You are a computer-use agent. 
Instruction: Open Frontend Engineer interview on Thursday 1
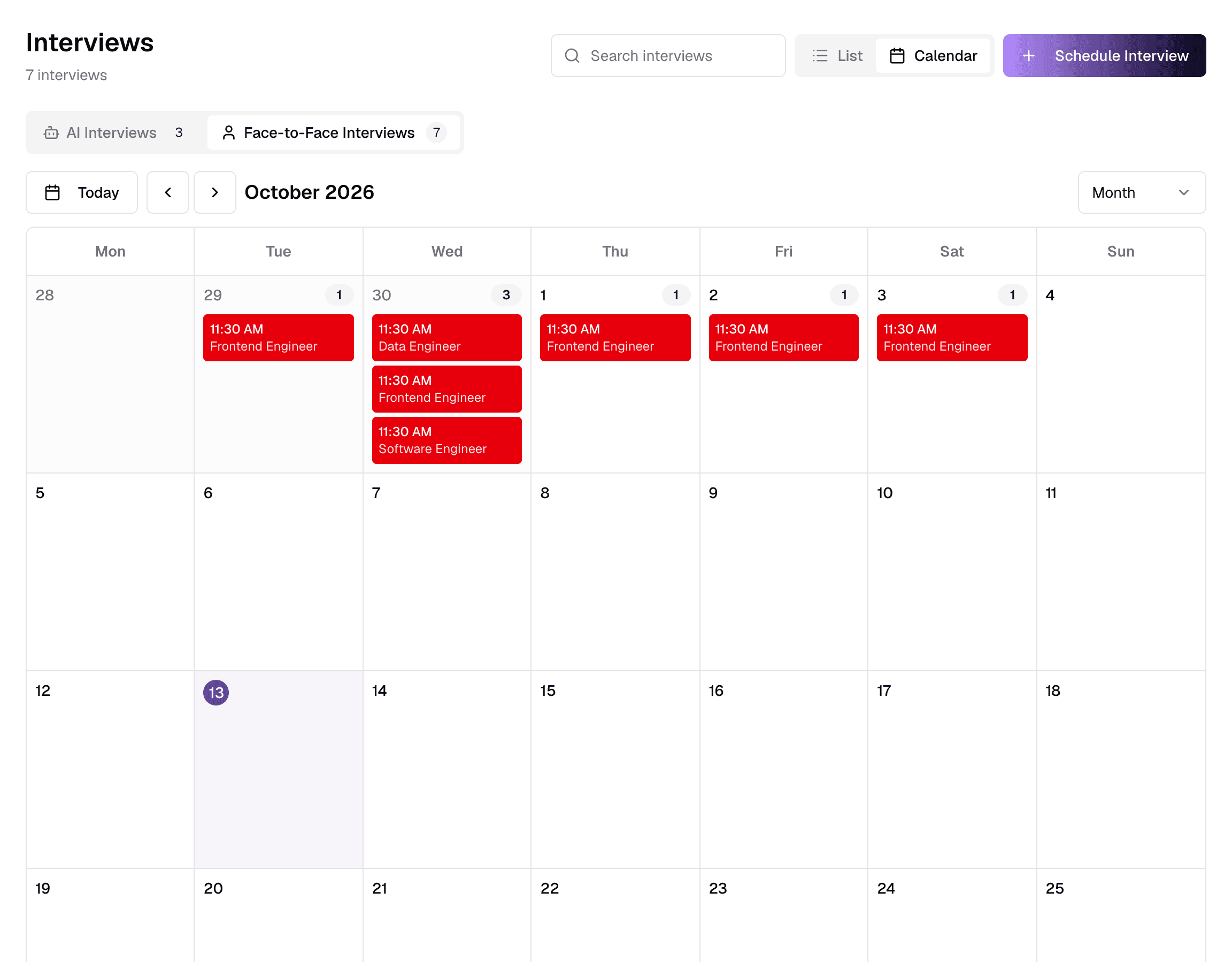(615, 337)
